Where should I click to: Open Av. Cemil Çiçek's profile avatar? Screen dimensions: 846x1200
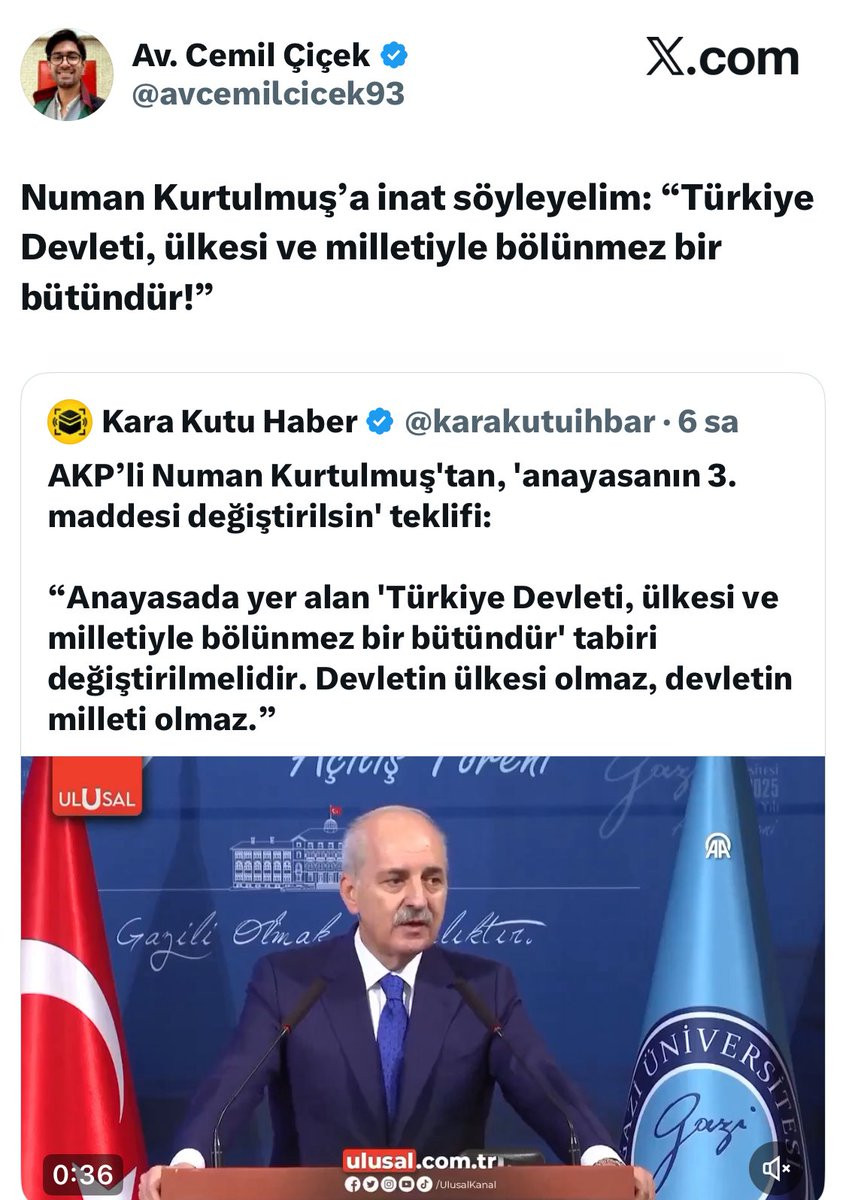67,75
